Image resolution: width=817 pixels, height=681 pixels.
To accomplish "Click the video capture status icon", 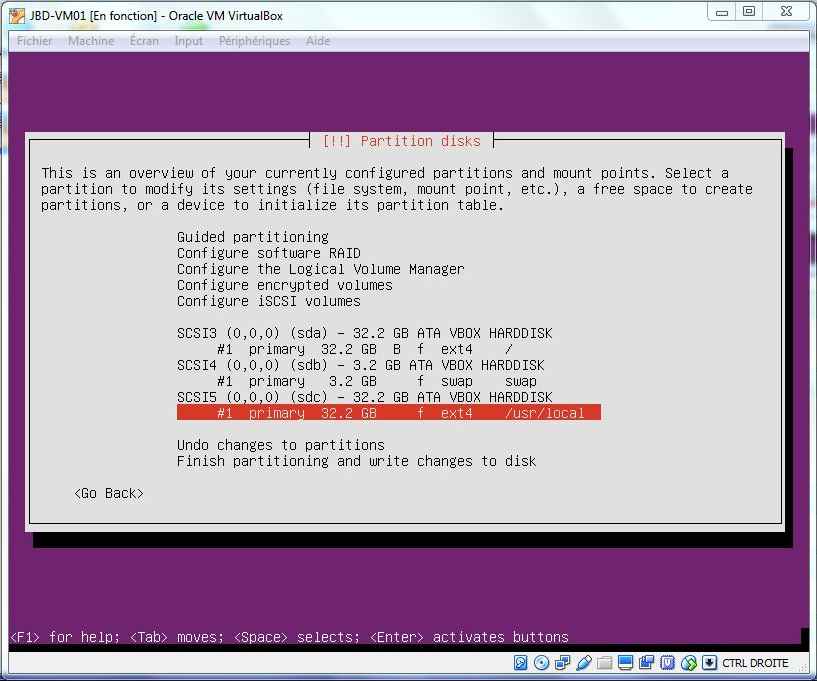I will 646,663.
